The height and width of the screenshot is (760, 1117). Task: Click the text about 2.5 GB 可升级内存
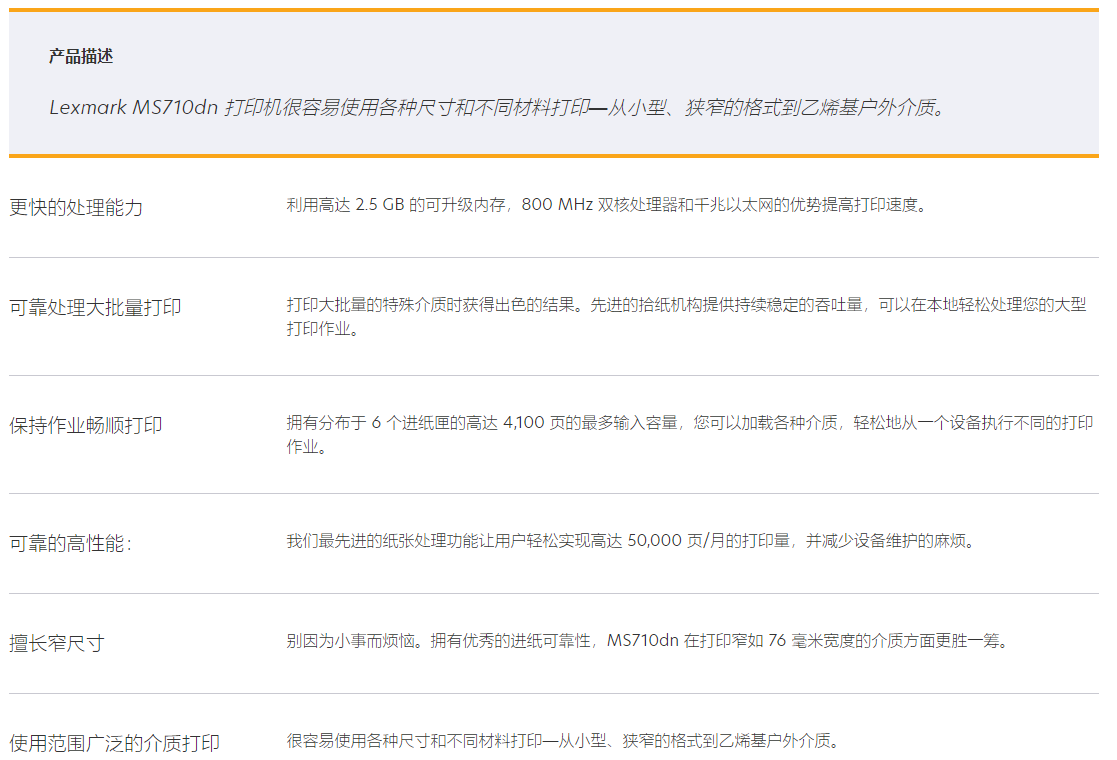pos(608,205)
